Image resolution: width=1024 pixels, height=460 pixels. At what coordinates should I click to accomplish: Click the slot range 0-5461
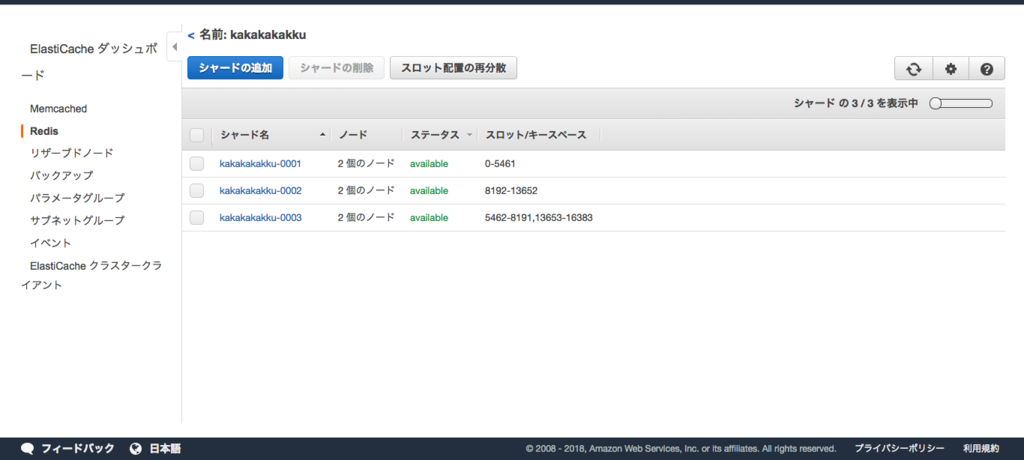click(x=500, y=163)
